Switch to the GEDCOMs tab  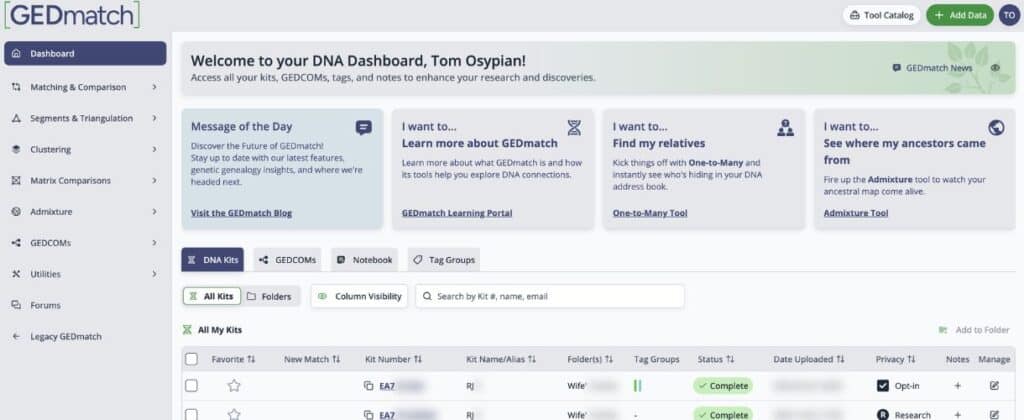click(287, 260)
